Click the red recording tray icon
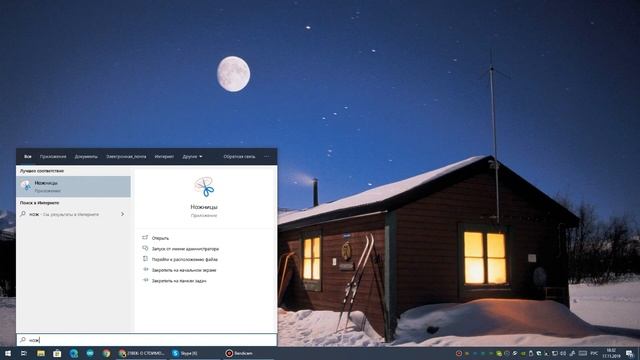Screen dimensions: 640x360 click(459, 353)
